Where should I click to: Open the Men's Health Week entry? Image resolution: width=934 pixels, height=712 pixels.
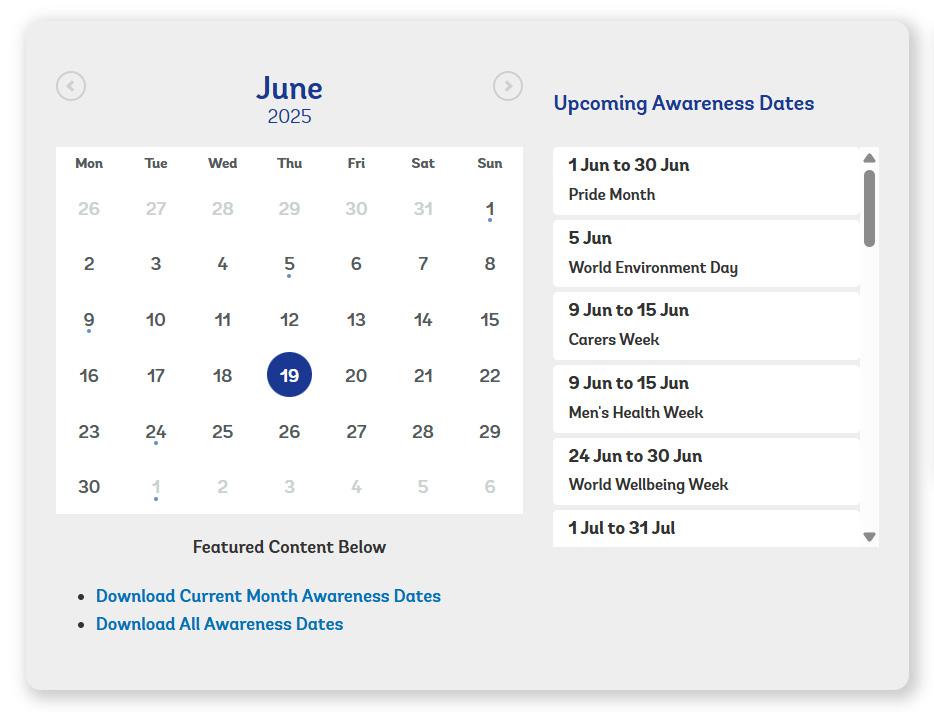706,399
